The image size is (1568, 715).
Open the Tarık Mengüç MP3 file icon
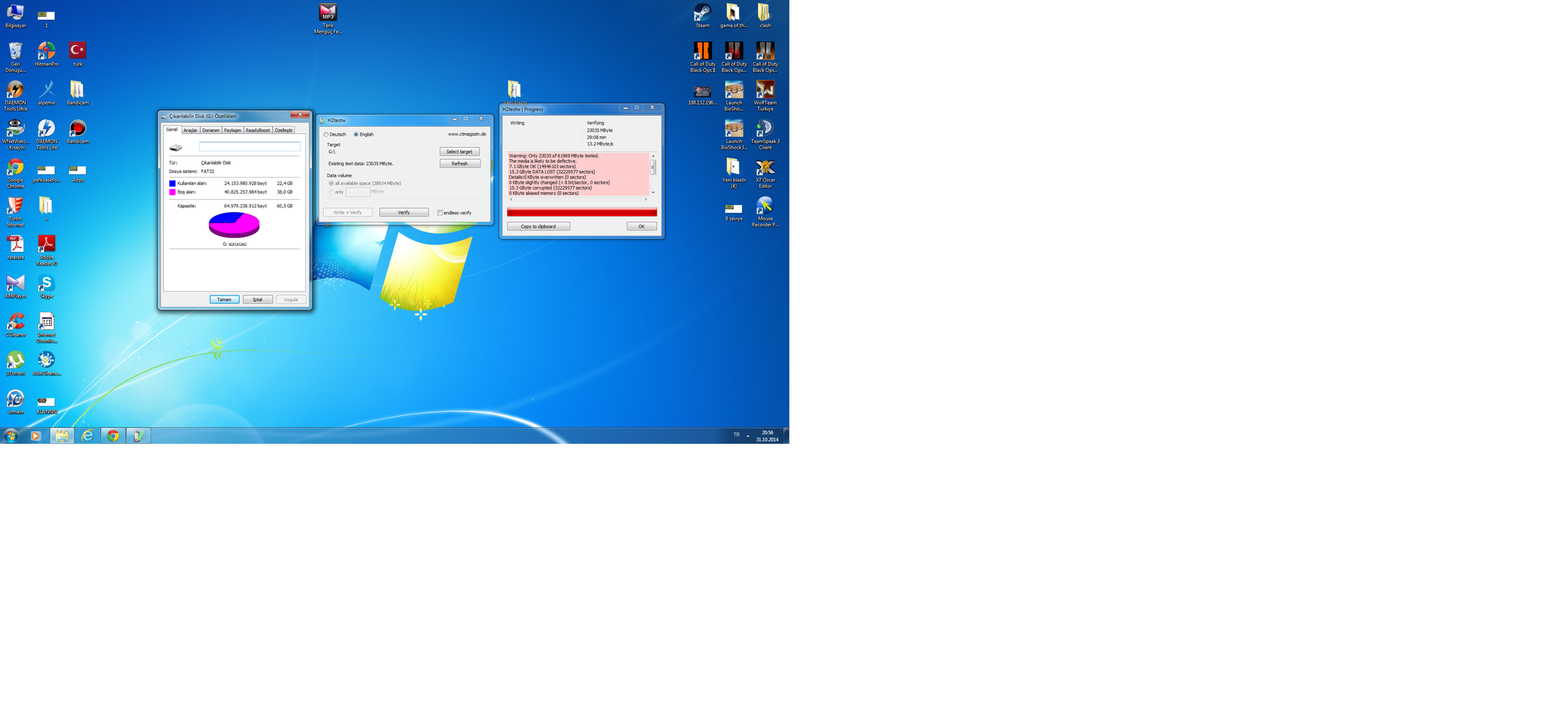pos(328,18)
